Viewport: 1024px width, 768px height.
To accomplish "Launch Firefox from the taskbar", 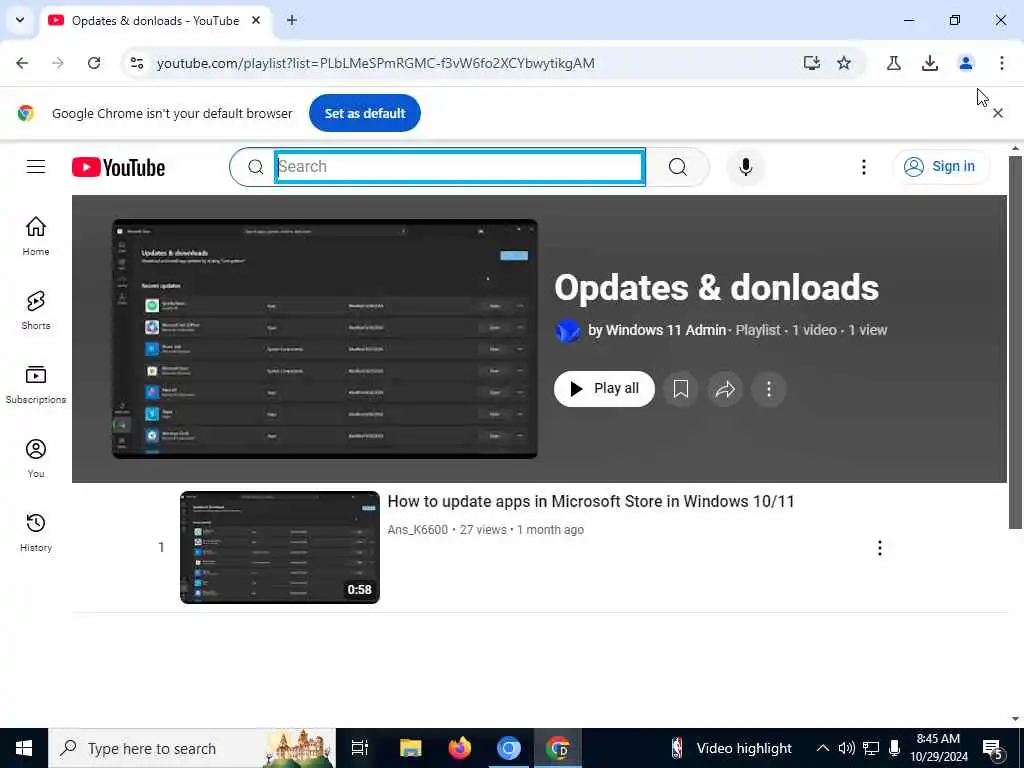I will click(460, 748).
